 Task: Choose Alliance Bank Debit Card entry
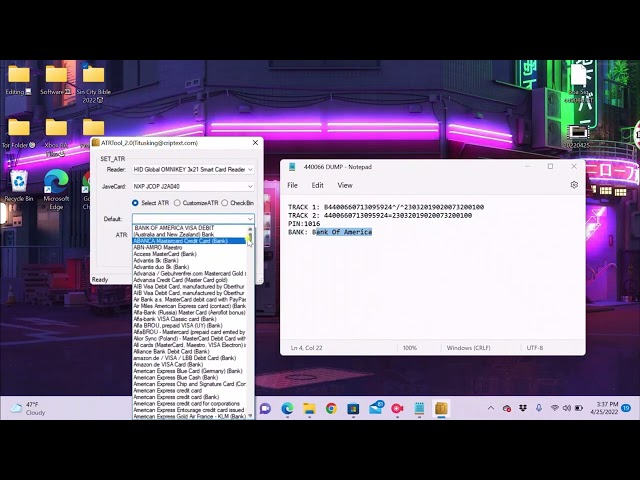coord(190,351)
